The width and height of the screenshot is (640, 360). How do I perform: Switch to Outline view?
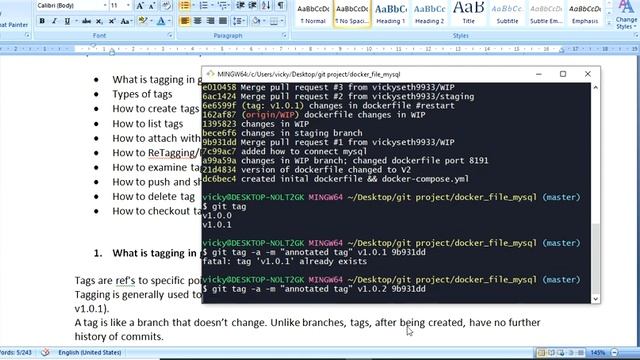[571, 352]
